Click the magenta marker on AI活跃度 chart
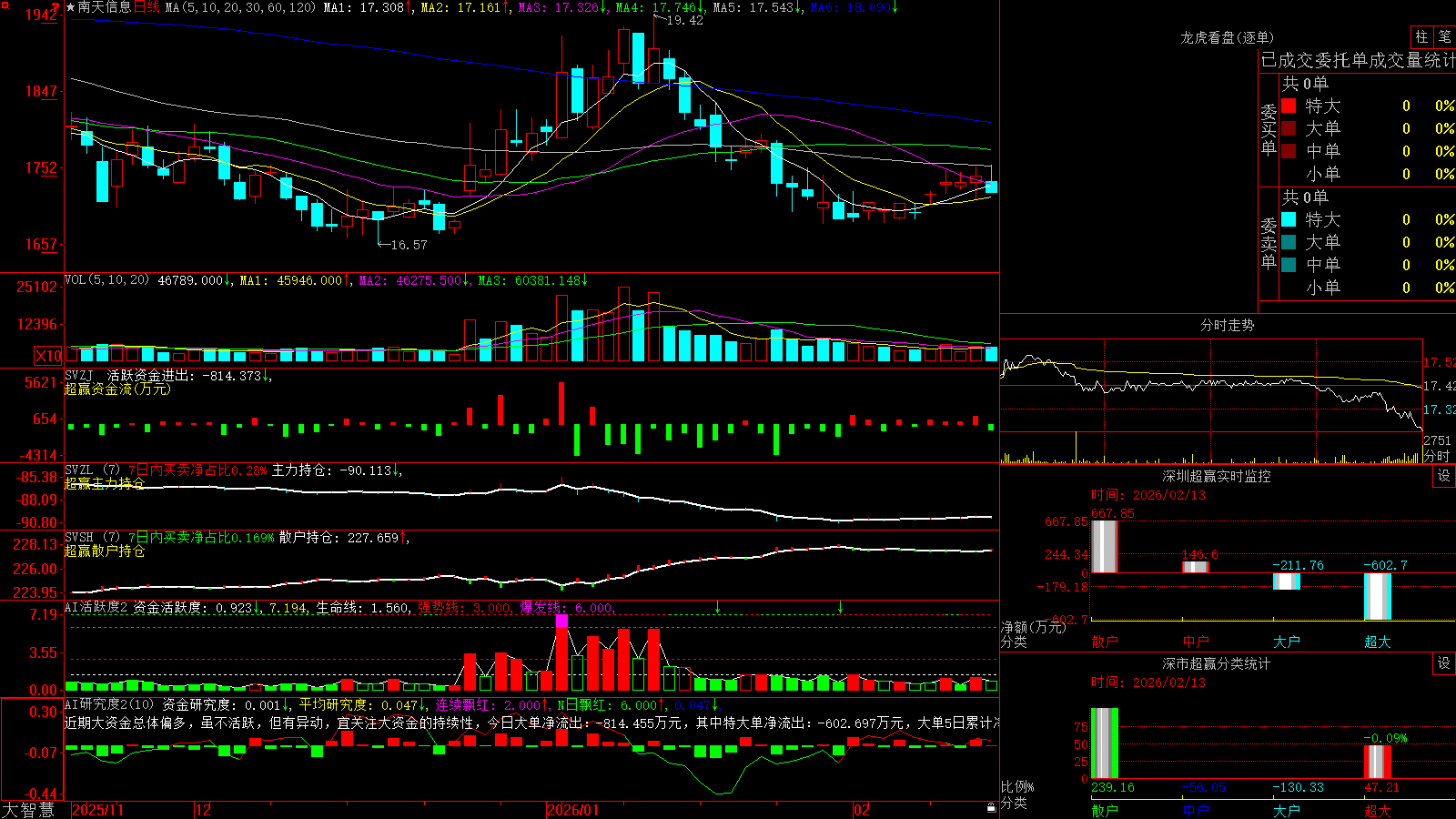 pos(561,621)
